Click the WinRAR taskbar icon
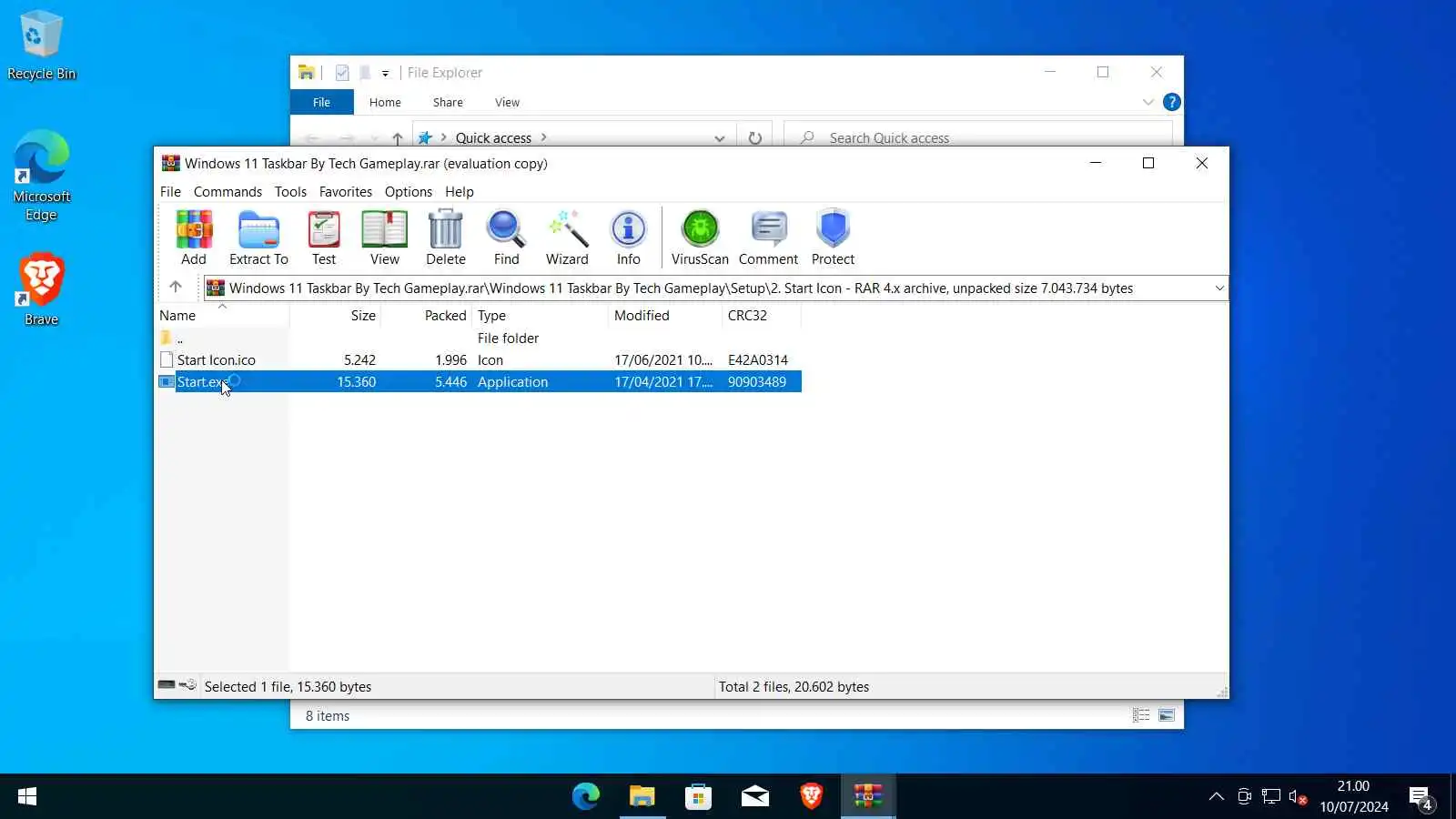 868,796
